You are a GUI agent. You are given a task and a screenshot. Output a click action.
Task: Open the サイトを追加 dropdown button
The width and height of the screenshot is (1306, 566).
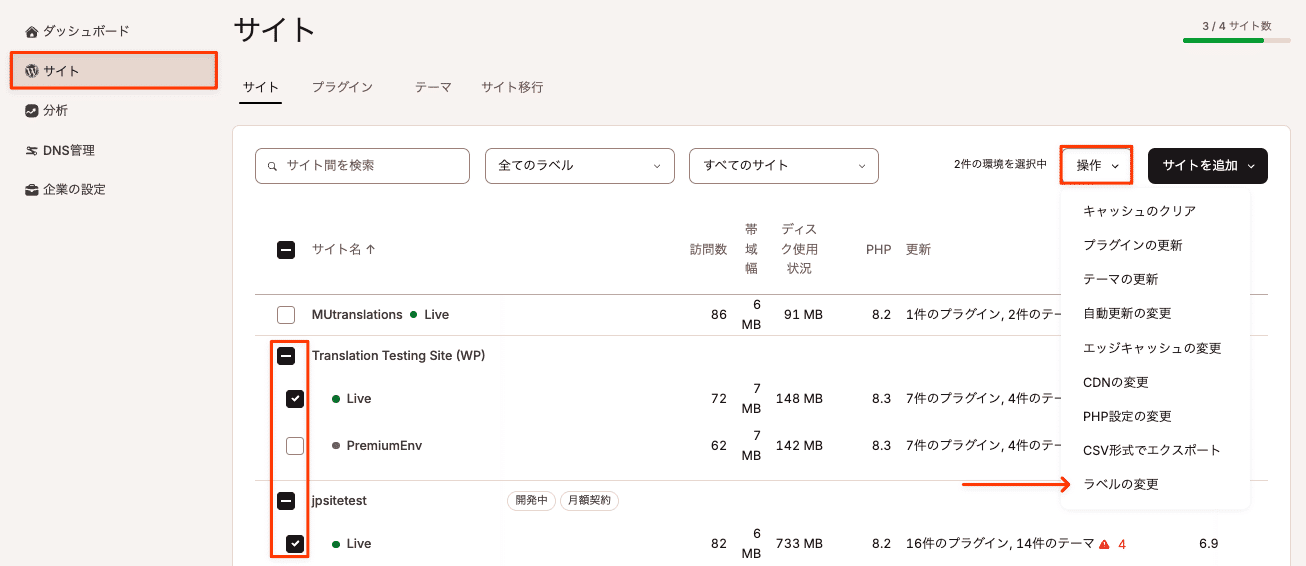click(x=1207, y=166)
